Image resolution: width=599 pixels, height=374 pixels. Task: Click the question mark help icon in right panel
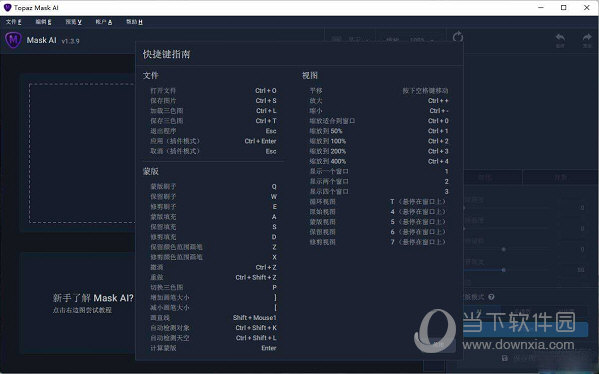tap(491, 297)
